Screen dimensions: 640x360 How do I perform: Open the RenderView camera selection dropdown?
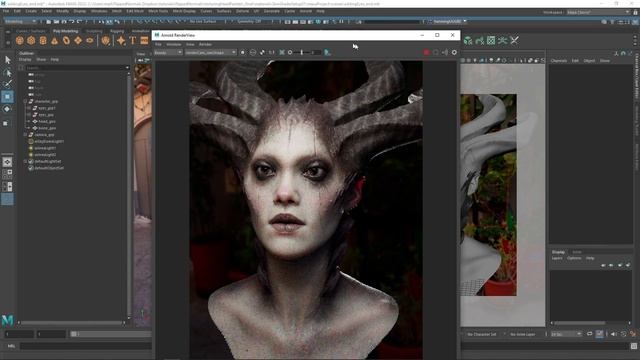point(211,52)
